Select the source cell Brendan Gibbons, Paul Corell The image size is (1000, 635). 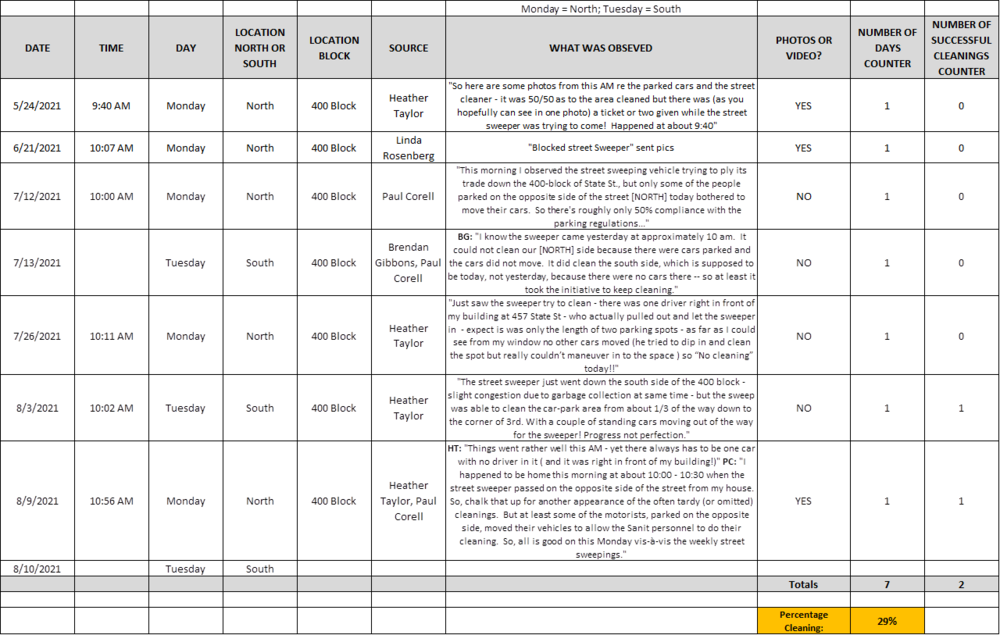tap(408, 263)
